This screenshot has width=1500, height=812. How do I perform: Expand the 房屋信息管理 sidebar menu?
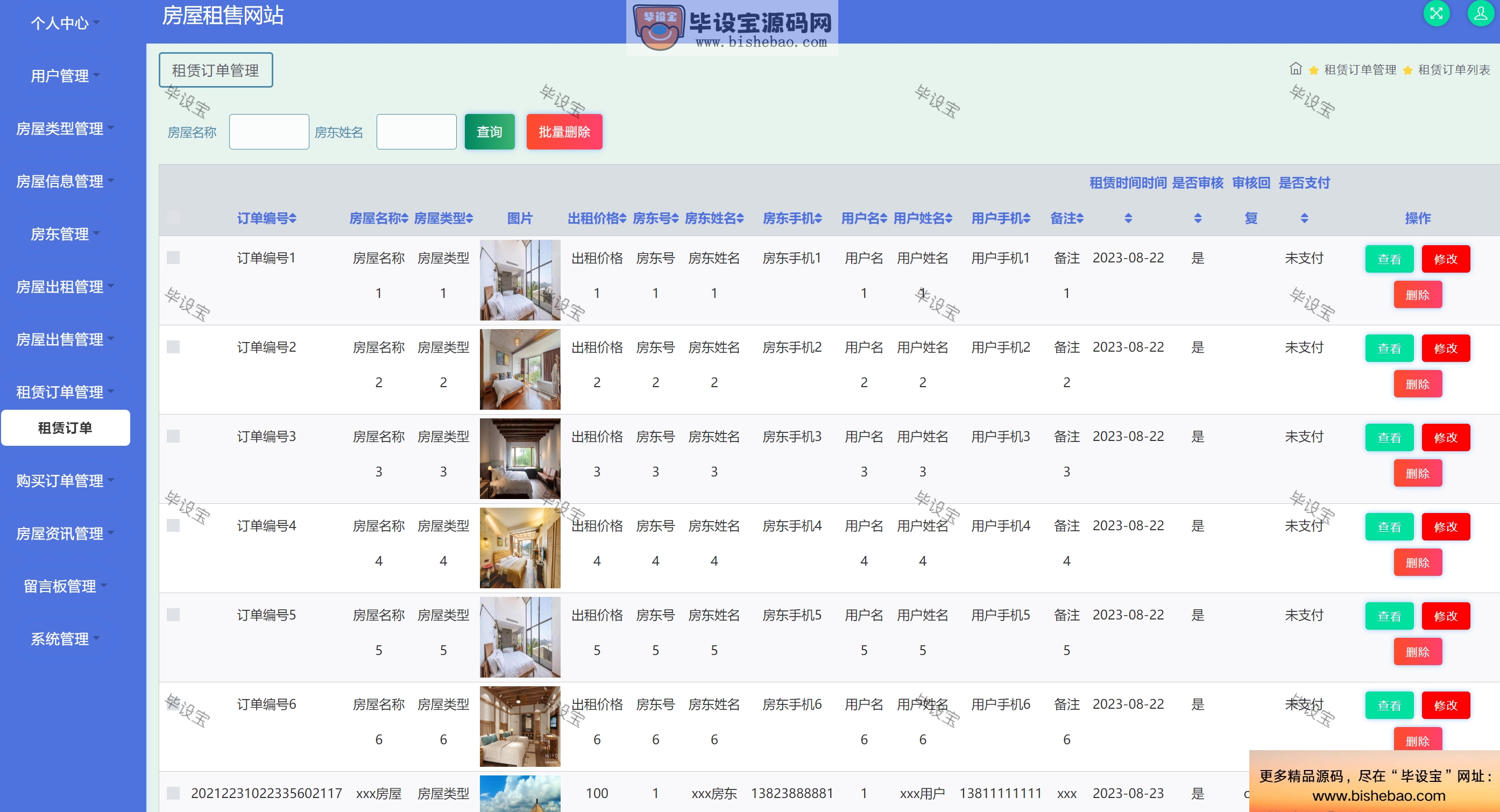(x=65, y=181)
